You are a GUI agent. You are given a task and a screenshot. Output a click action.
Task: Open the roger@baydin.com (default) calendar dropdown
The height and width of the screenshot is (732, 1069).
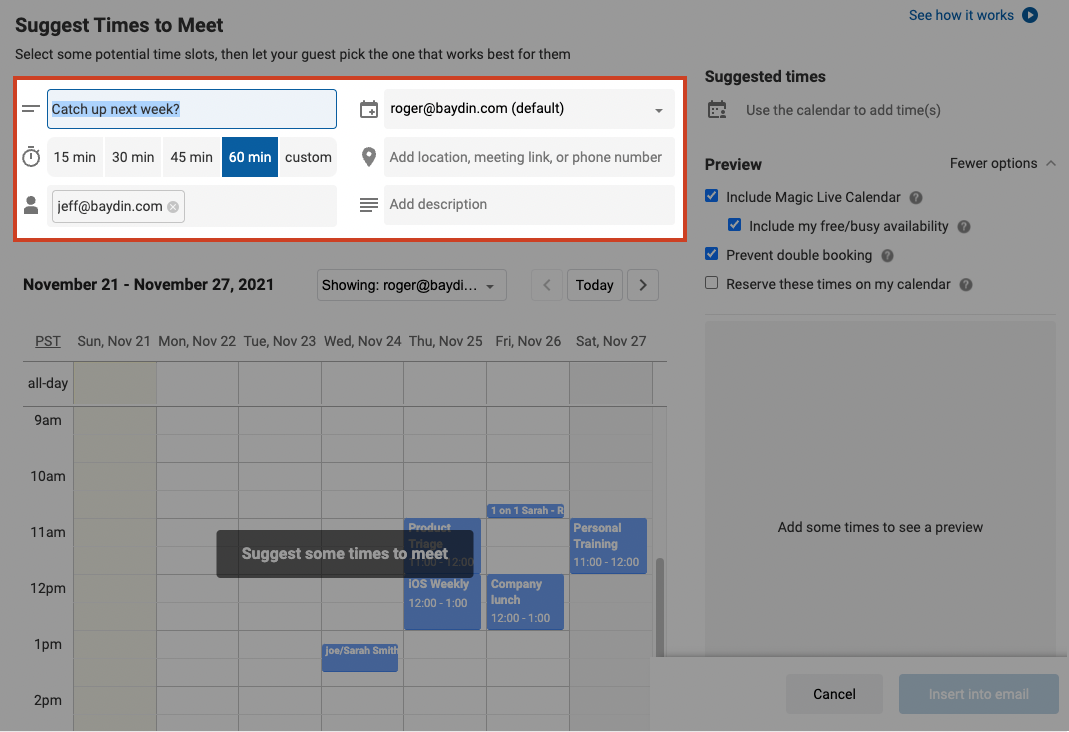click(x=529, y=109)
